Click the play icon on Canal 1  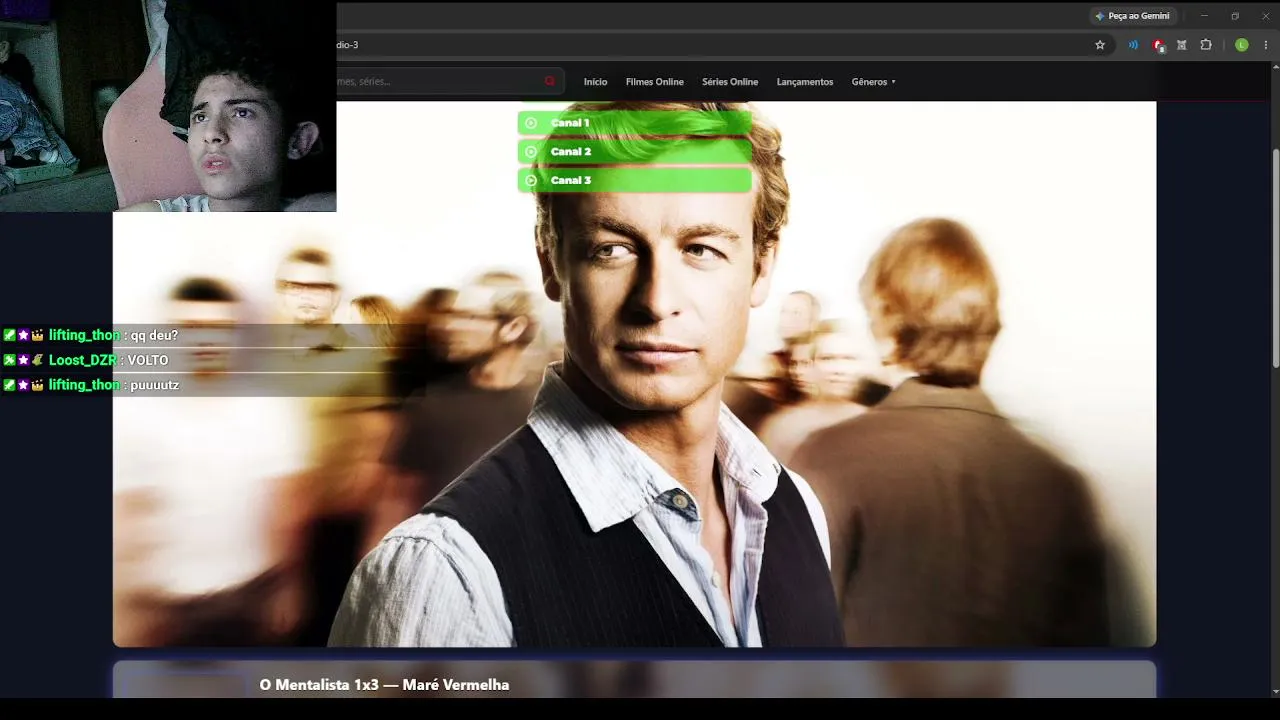pyautogui.click(x=531, y=123)
